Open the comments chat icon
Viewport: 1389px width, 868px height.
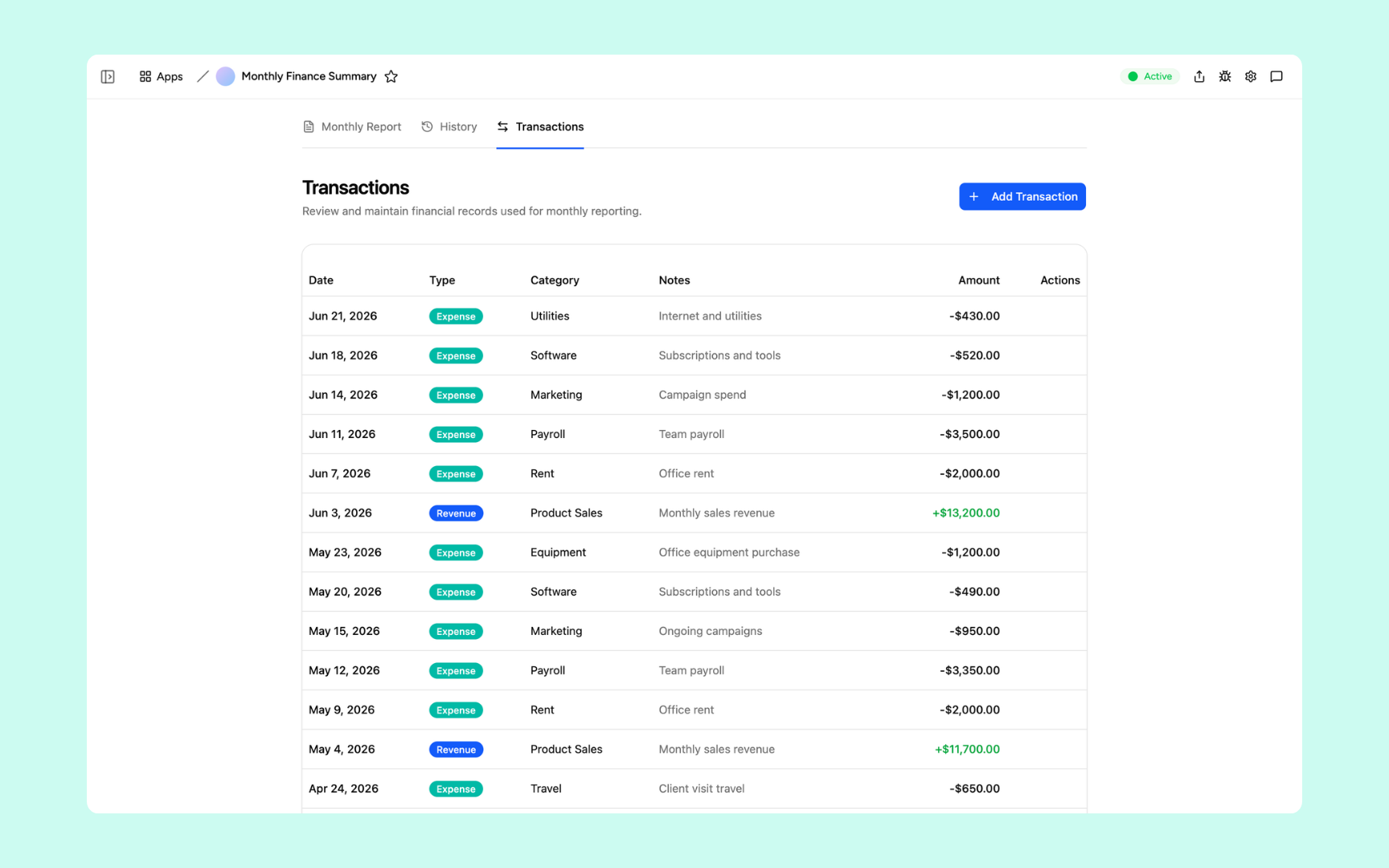[1276, 76]
